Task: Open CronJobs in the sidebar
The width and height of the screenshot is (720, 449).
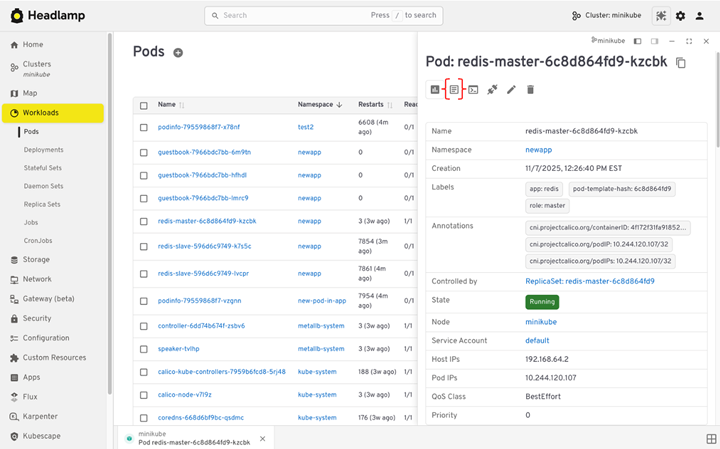Action: [38, 241]
